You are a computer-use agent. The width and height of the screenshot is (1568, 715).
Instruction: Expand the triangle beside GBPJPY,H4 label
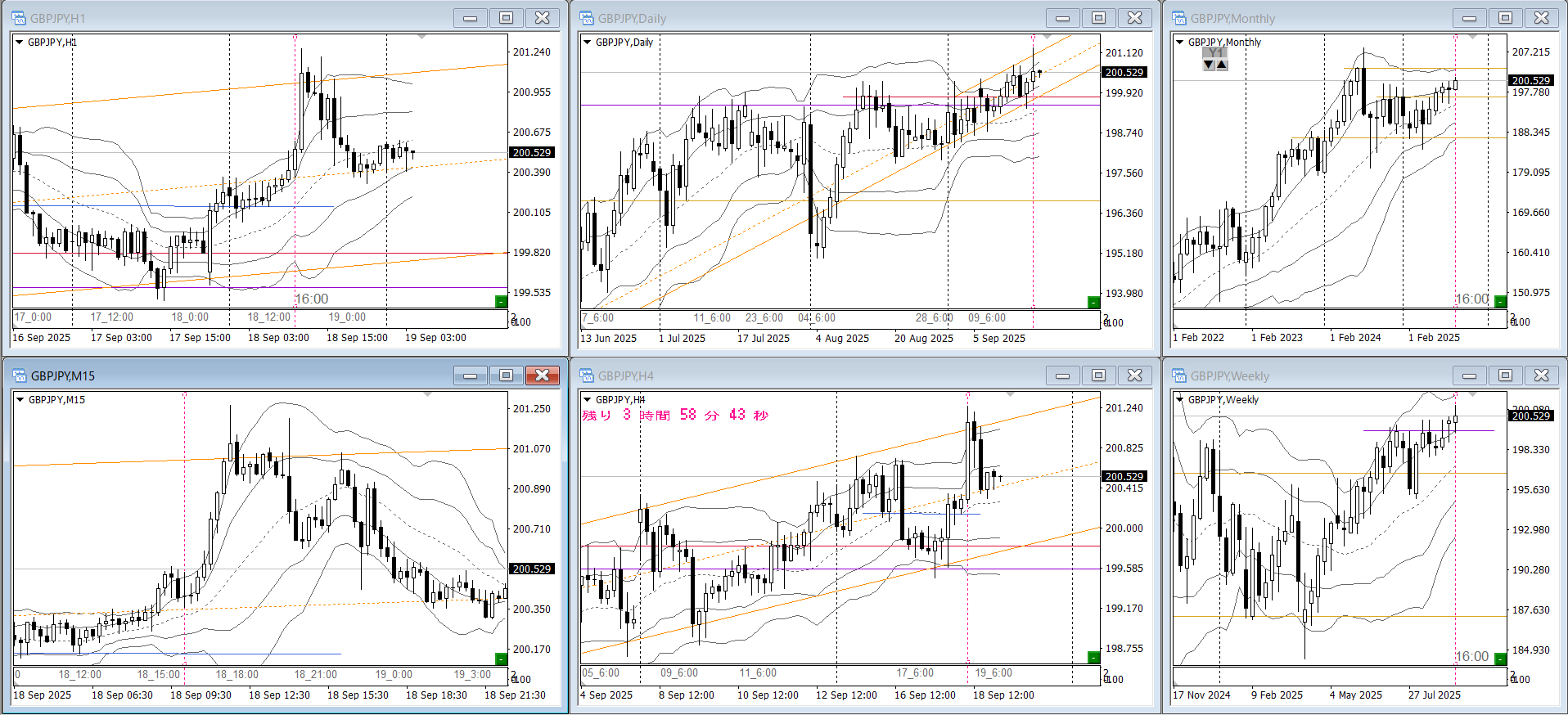pos(587,400)
